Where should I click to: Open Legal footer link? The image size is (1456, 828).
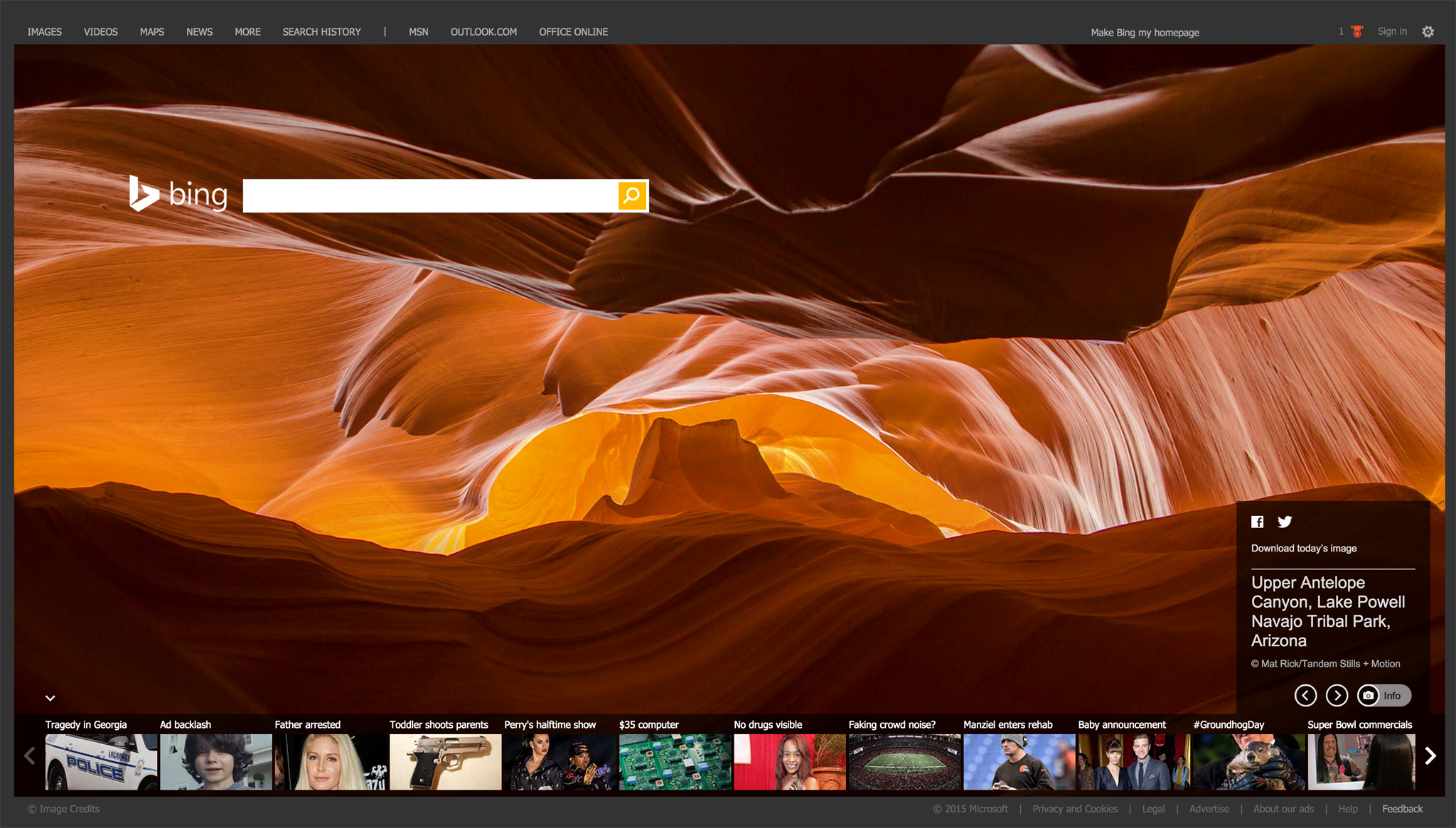pos(1153,809)
